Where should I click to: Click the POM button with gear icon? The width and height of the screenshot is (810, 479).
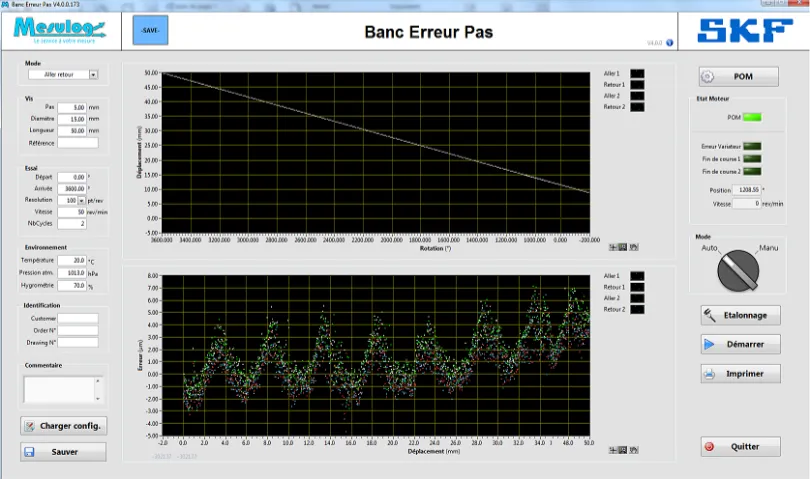[739, 76]
